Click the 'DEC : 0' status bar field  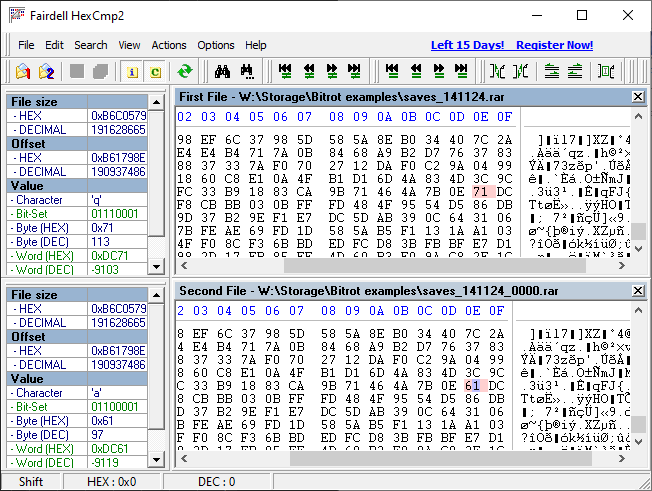tap(217, 482)
